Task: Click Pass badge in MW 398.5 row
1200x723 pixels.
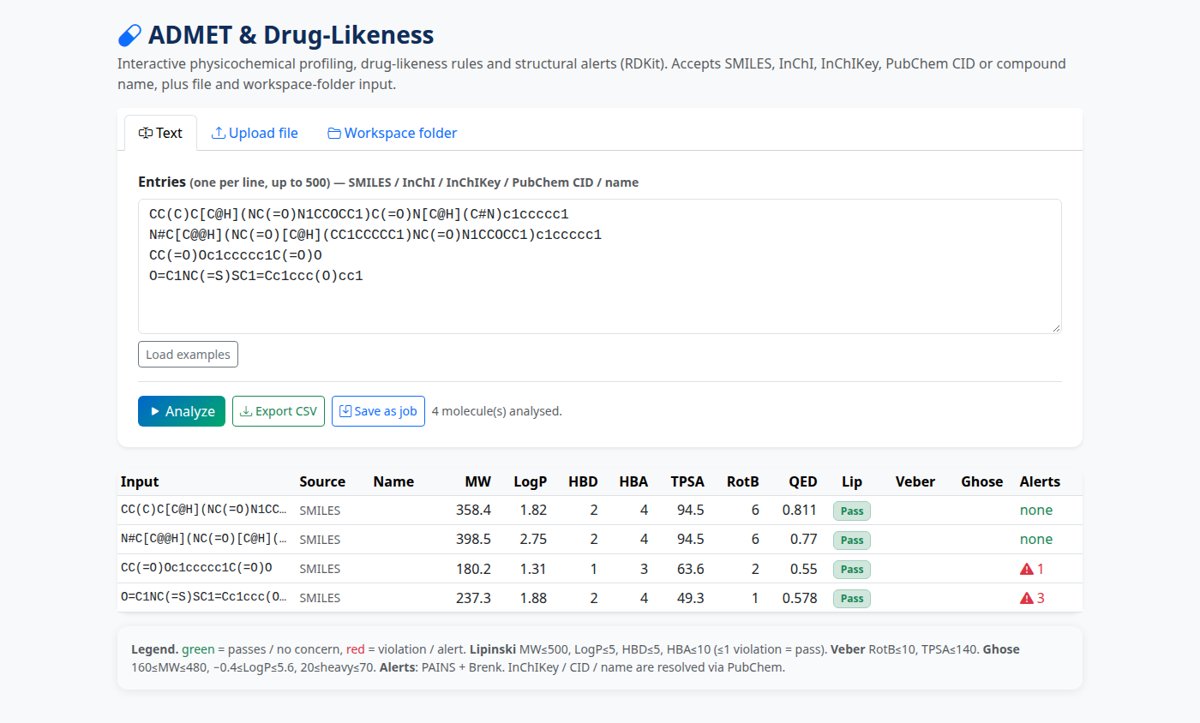Action: (x=852, y=540)
